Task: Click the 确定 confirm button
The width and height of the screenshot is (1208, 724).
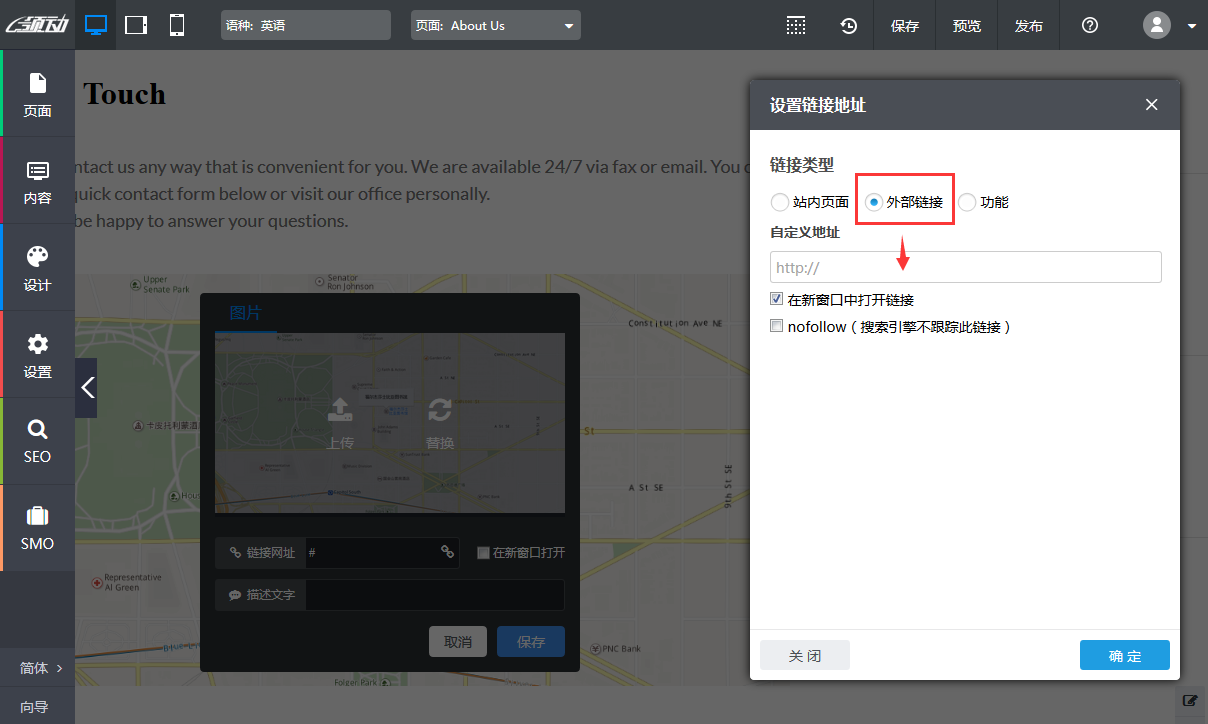Action: coord(1124,656)
